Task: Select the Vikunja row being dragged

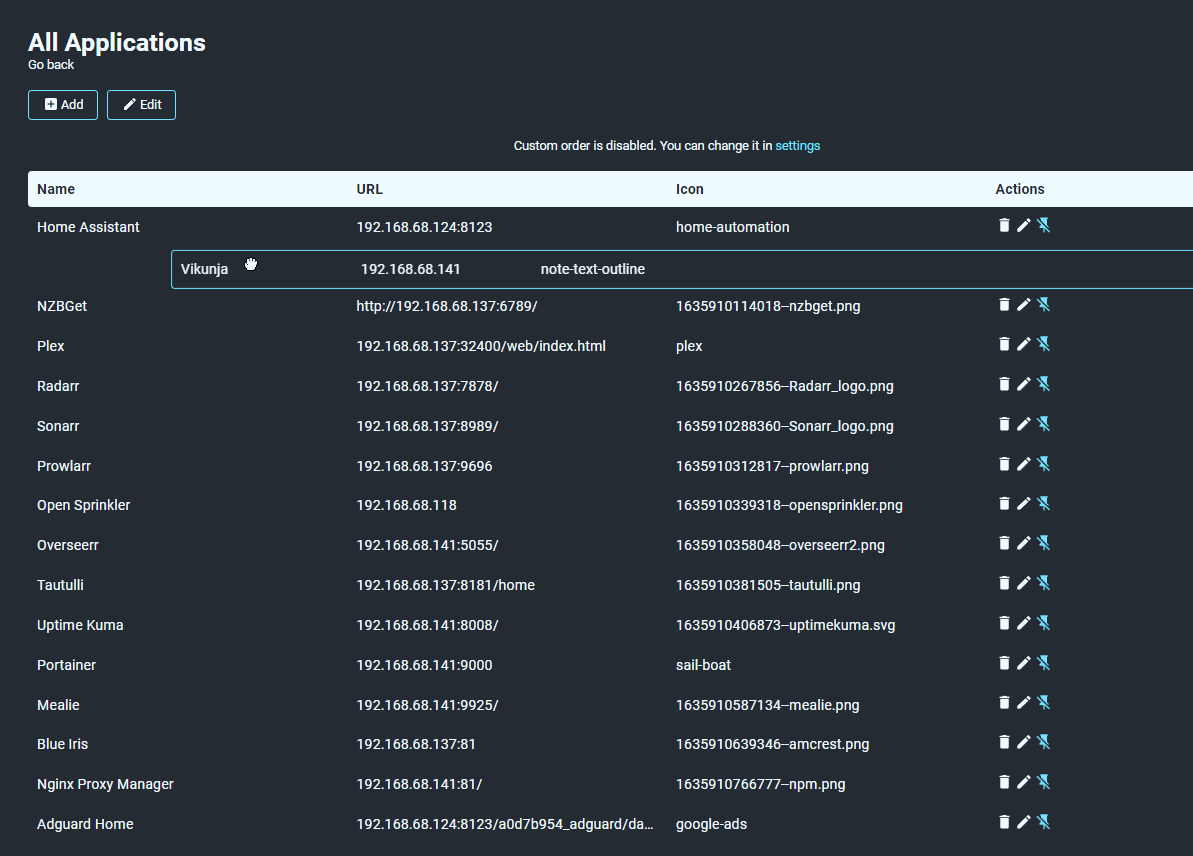Action: pos(682,269)
